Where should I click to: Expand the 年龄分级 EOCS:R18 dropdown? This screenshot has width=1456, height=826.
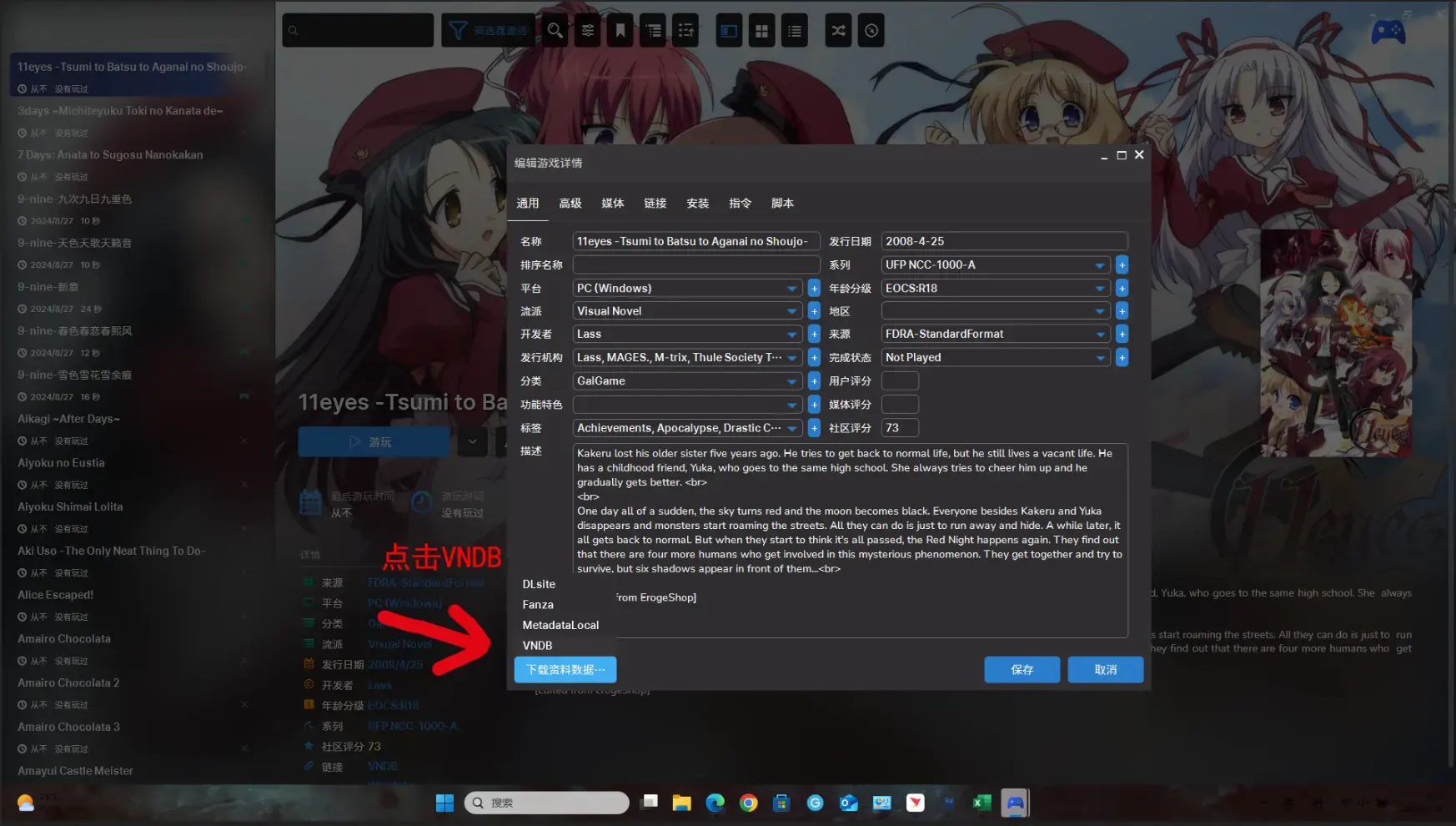(x=1100, y=289)
